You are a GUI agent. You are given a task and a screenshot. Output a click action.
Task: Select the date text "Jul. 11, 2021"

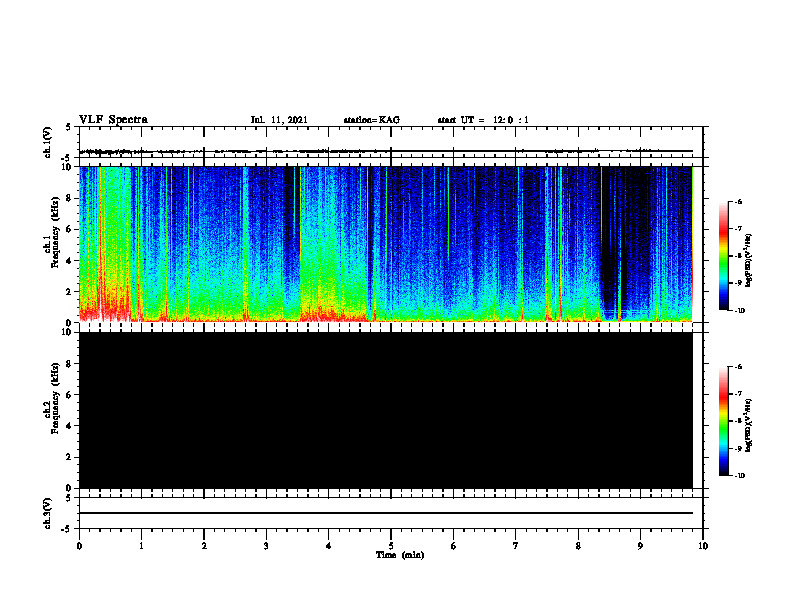pos(279,120)
